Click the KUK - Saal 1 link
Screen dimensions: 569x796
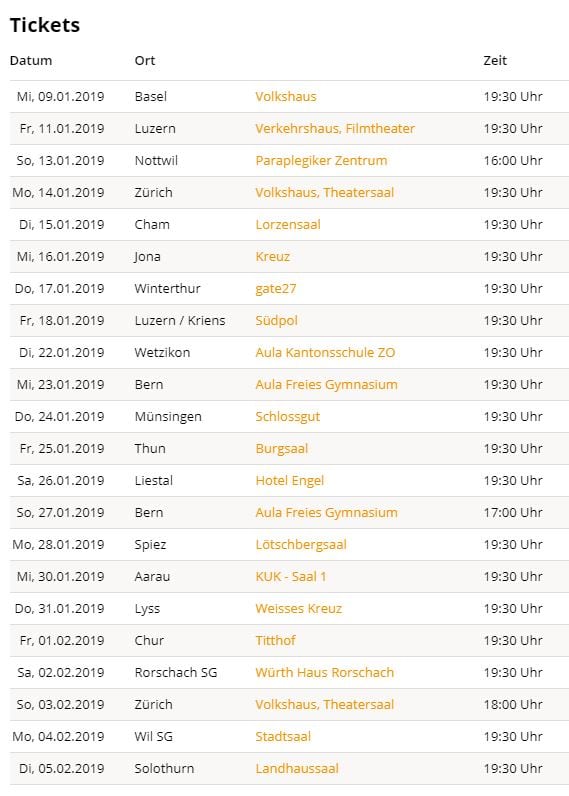290,576
